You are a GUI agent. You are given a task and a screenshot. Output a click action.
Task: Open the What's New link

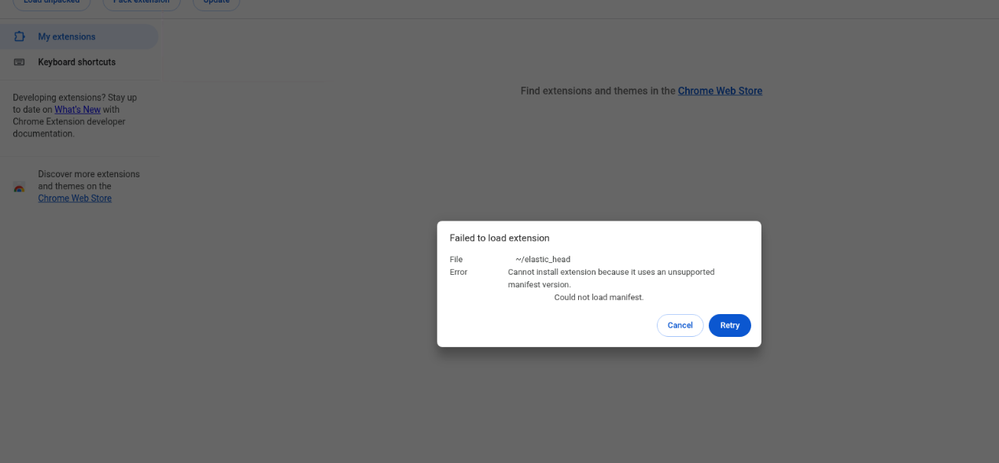[x=77, y=110]
